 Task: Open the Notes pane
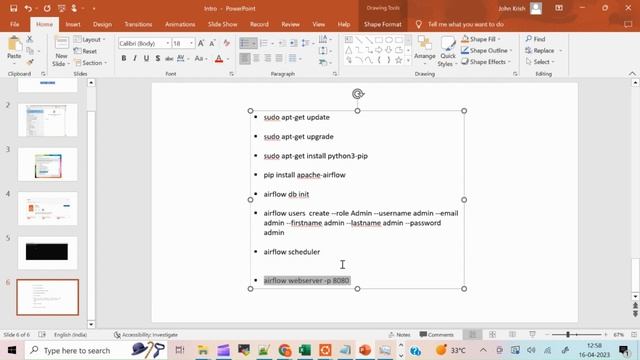coord(400,335)
